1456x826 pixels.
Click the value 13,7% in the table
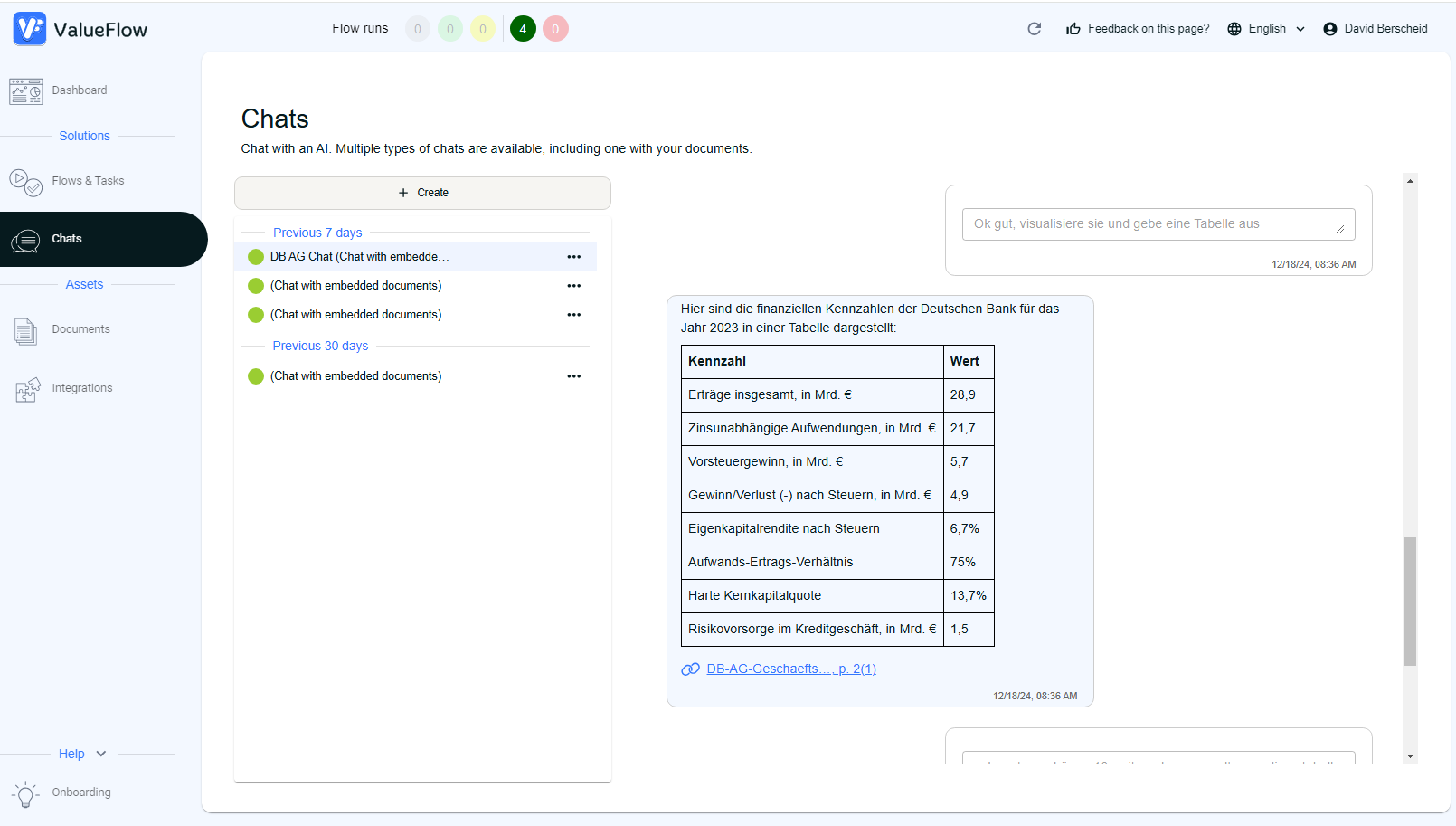tap(969, 596)
